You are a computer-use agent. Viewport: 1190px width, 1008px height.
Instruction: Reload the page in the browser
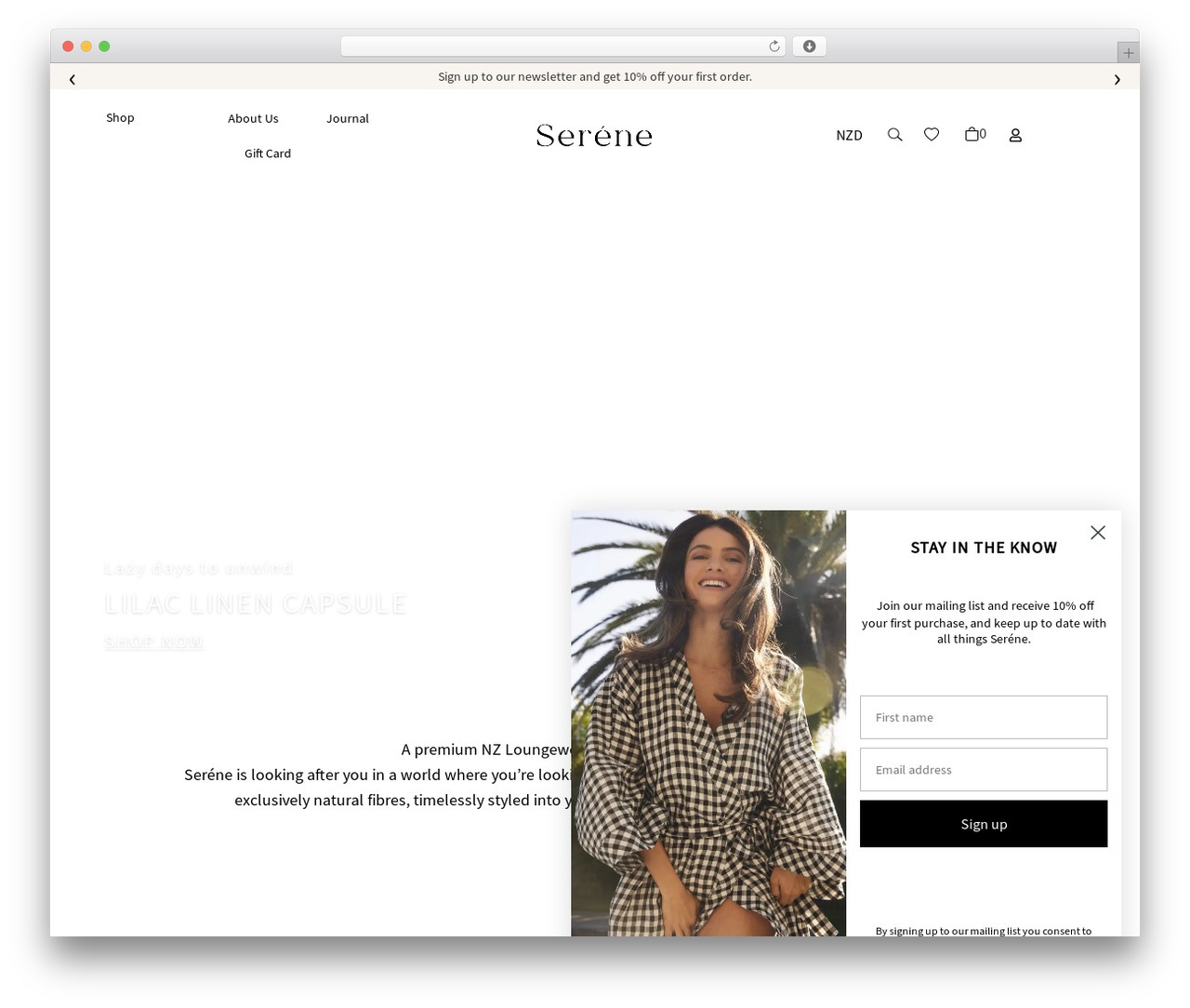(x=774, y=46)
